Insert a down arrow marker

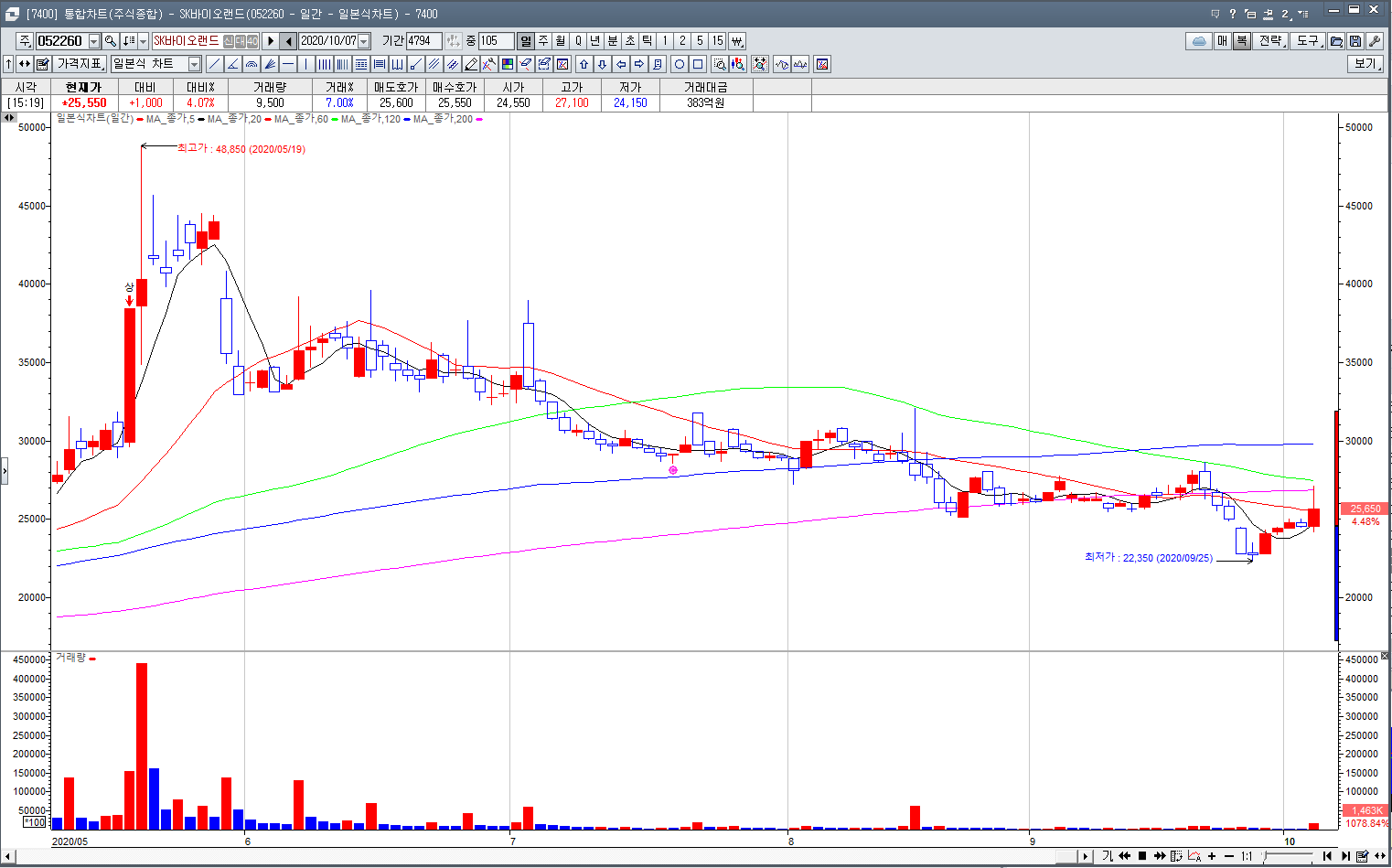pos(602,64)
